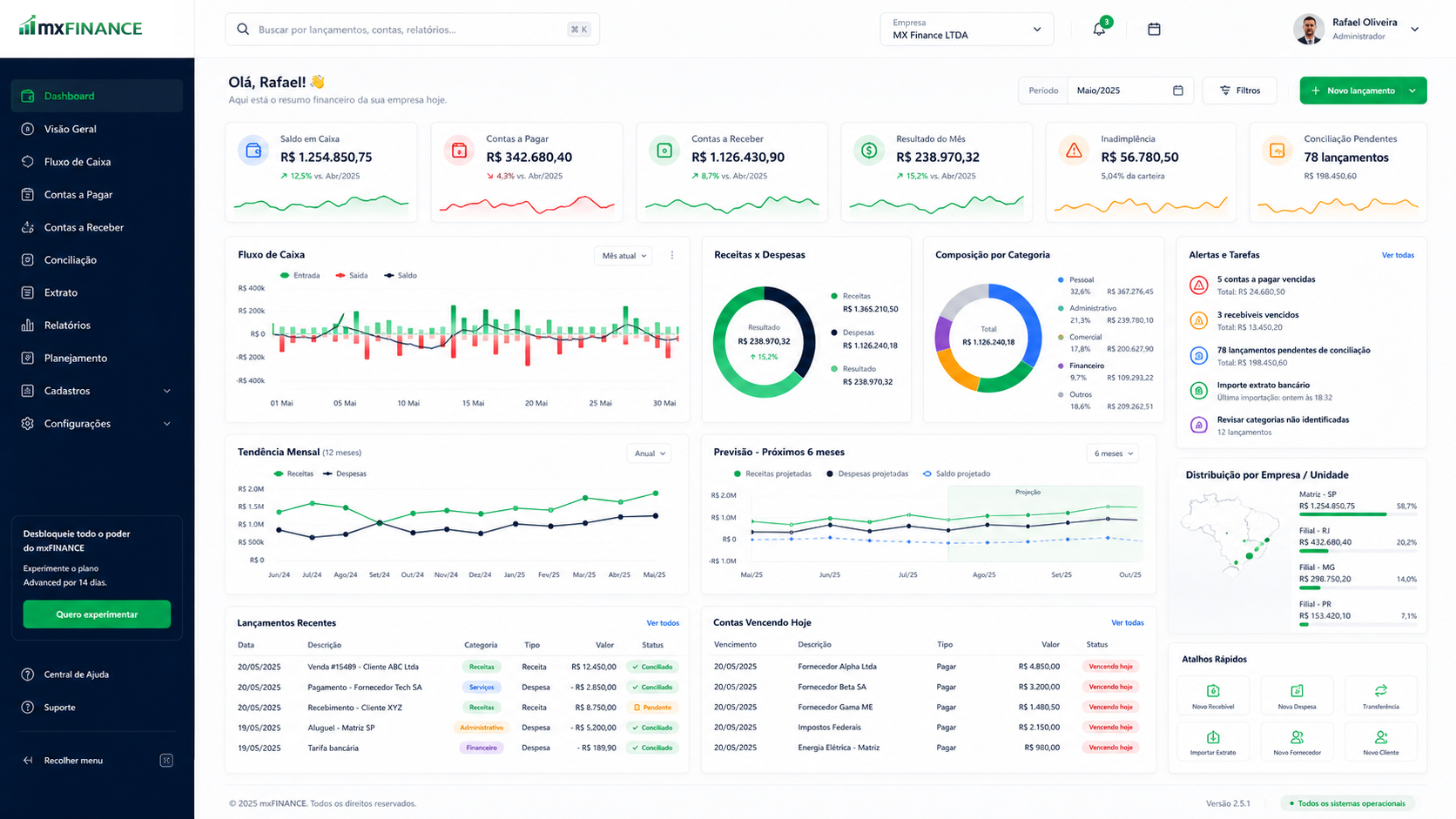Toggle Receitas projetadas legend
The image size is (1456, 819).
[772, 473]
